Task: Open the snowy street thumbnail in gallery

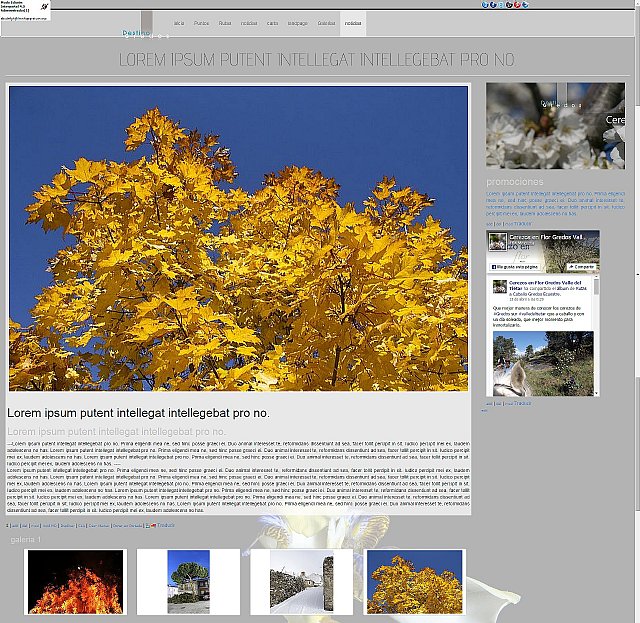Action: 302,582
